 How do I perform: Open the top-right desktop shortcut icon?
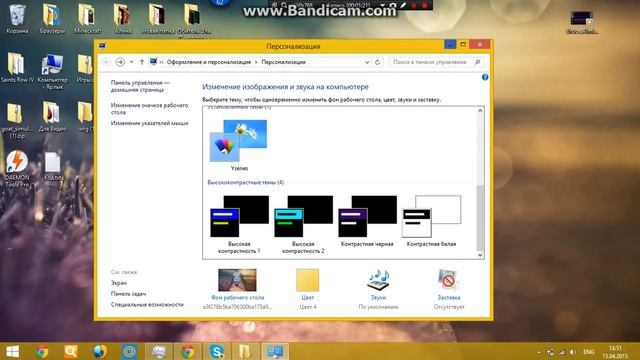point(582,22)
